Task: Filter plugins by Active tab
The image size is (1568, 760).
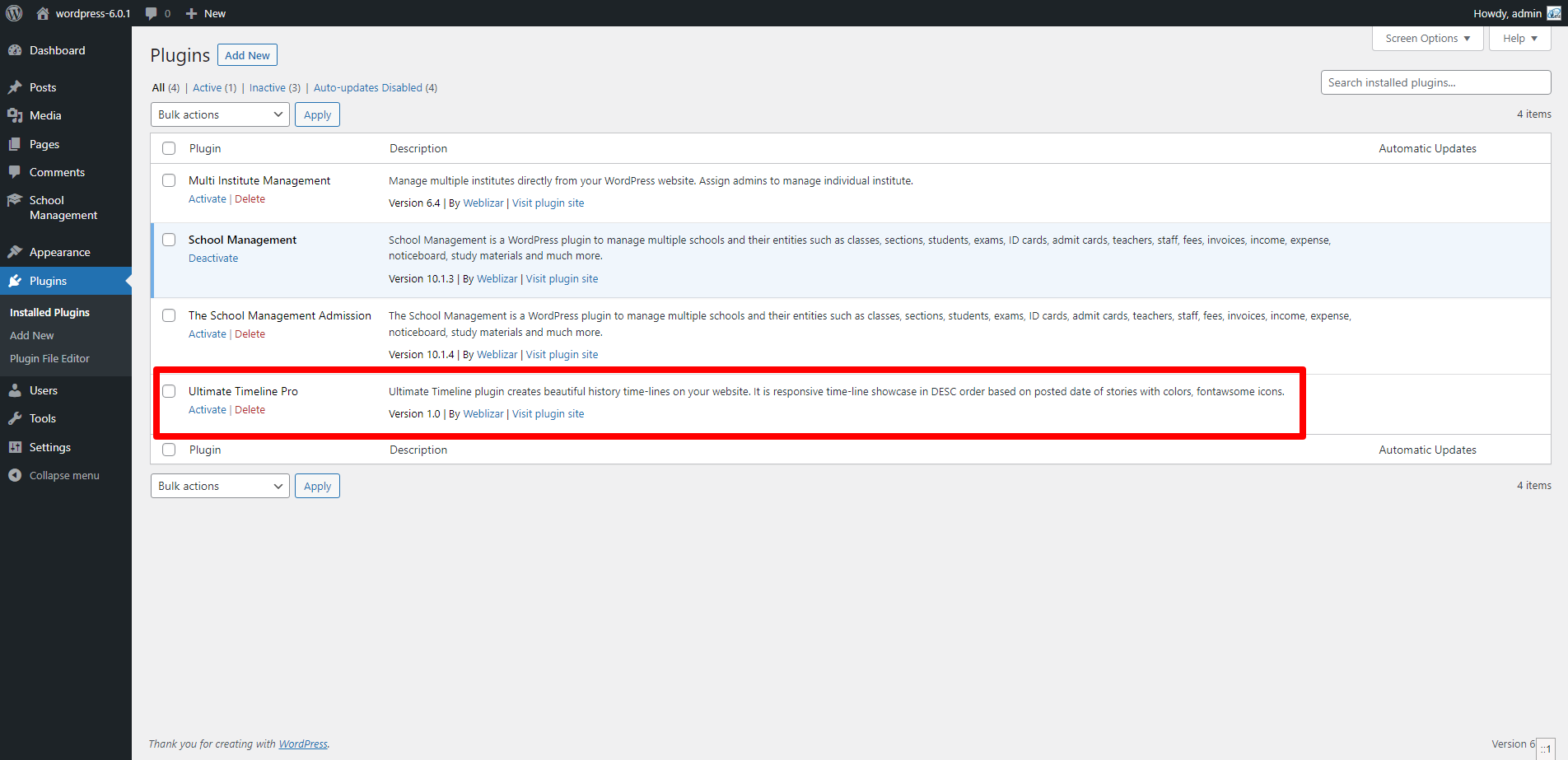Action: coord(214,87)
